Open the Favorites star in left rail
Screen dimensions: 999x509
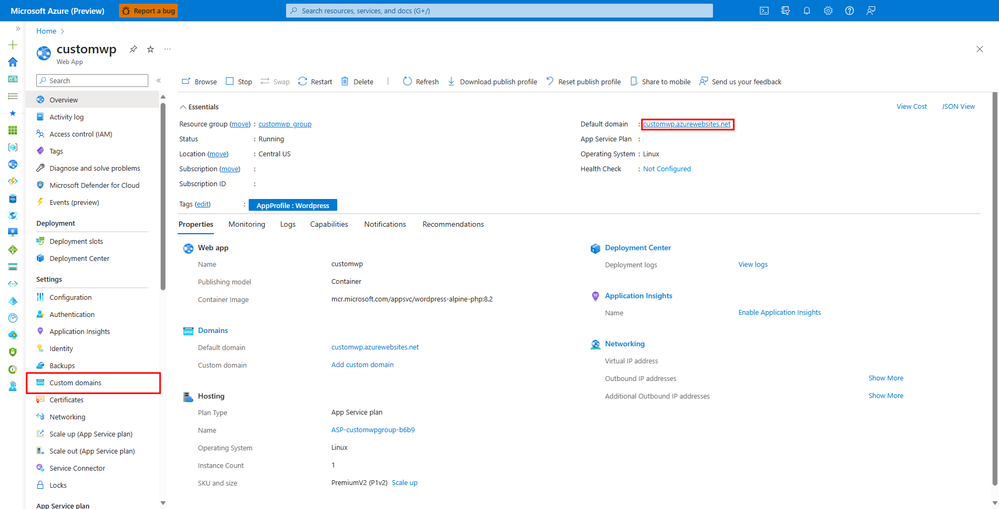(x=12, y=113)
